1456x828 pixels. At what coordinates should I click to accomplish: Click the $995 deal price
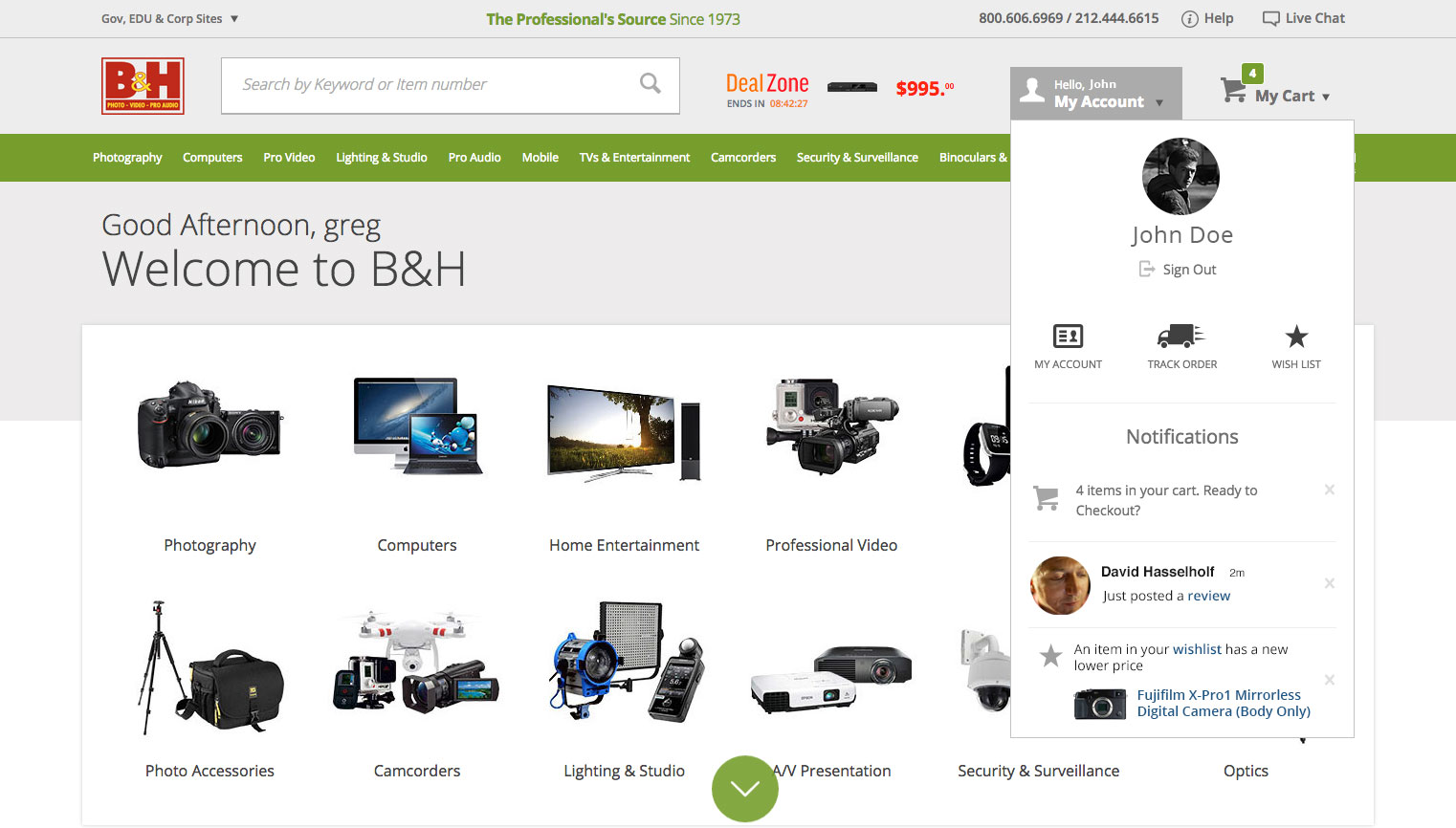point(925,88)
